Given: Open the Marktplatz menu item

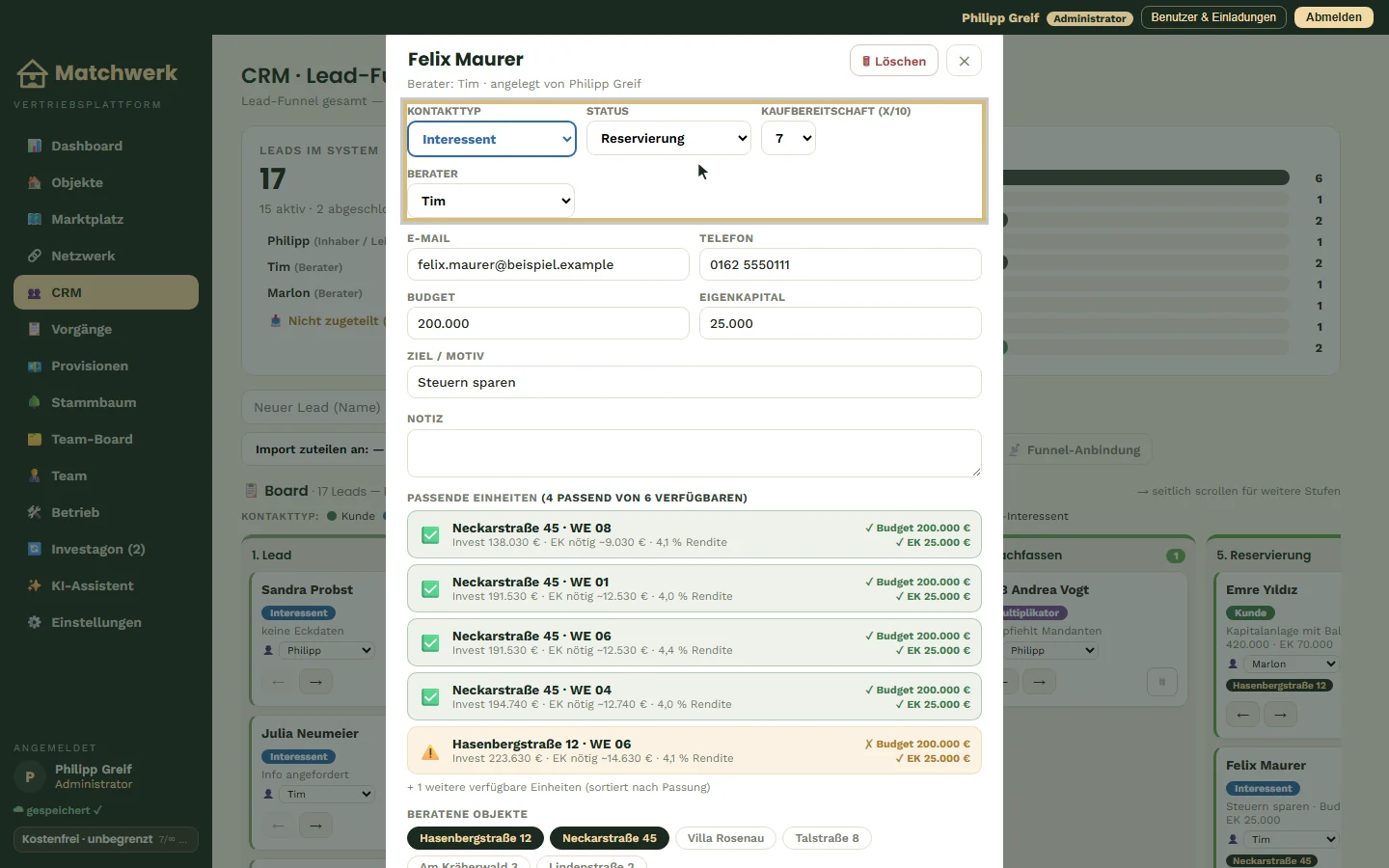Looking at the screenshot, I should point(106,219).
